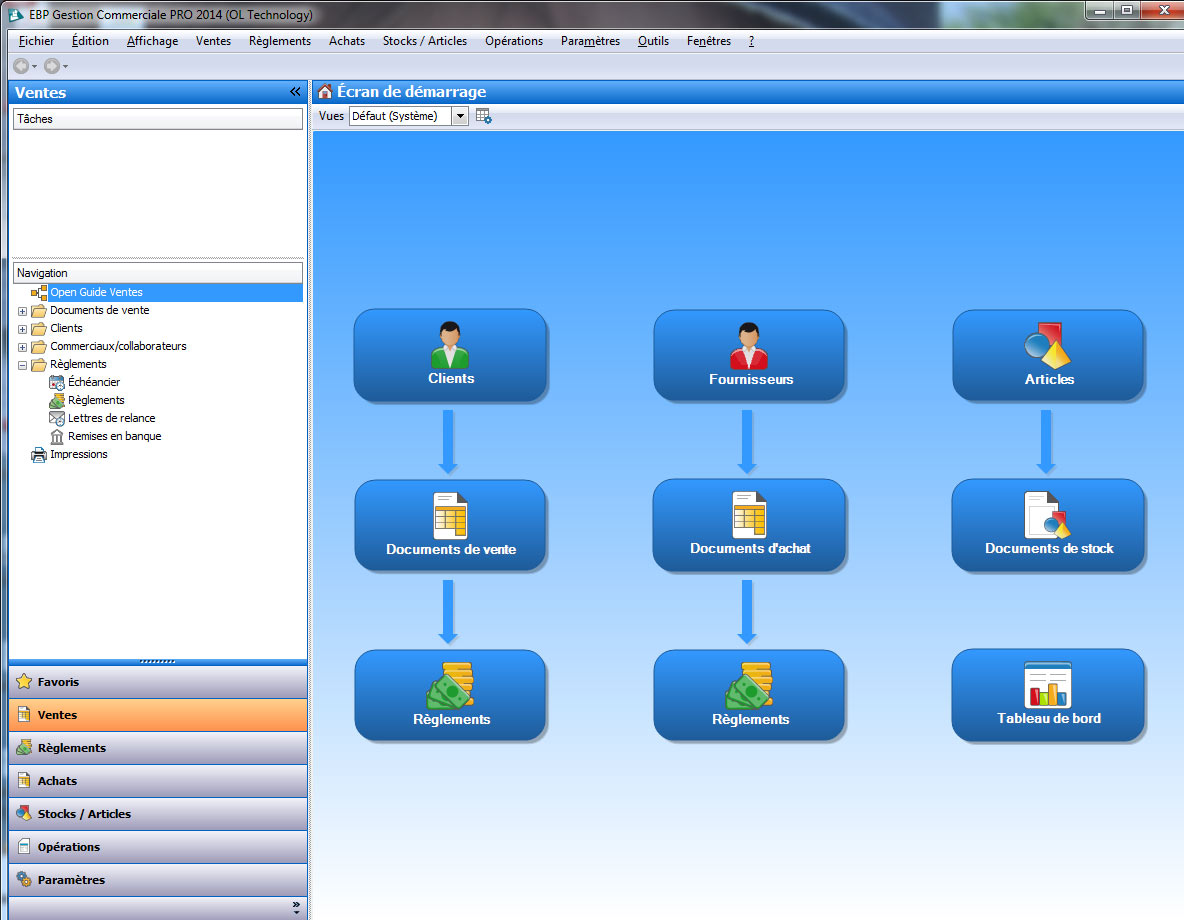Image resolution: width=1184 pixels, height=920 pixels.
Task: Switch to Paramètres navigation group
Action: tap(158, 880)
